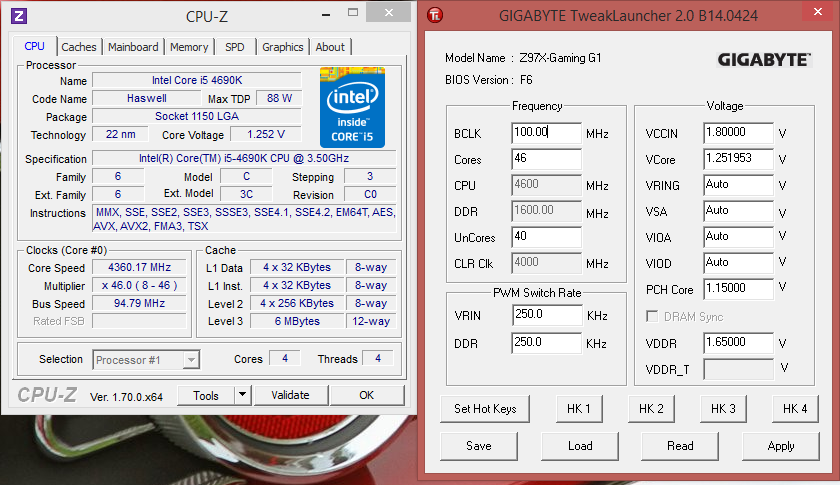Close the CPU-Z window
Viewport: 840px width, 485px height.
(x=389, y=12)
